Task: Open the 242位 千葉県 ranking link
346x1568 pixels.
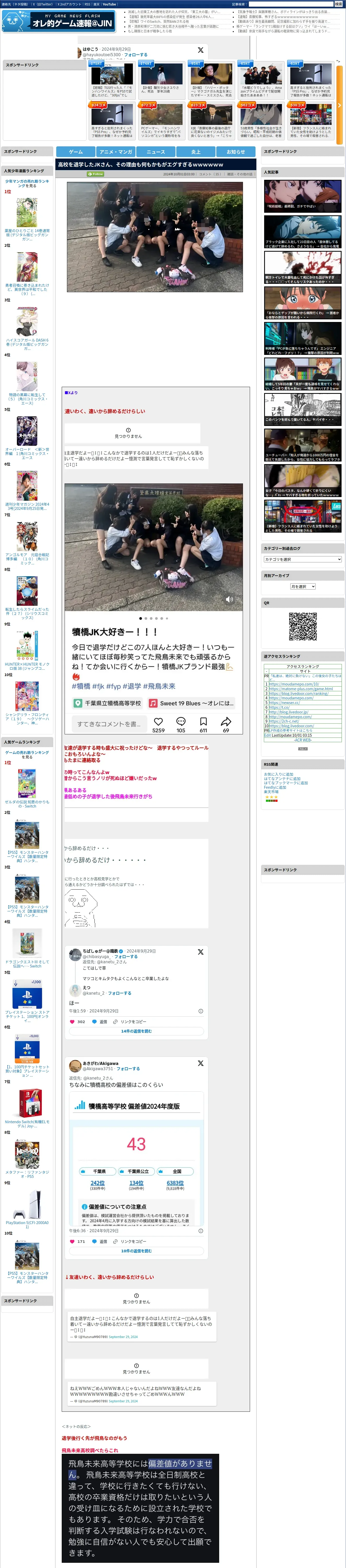Action: tap(98, 1183)
